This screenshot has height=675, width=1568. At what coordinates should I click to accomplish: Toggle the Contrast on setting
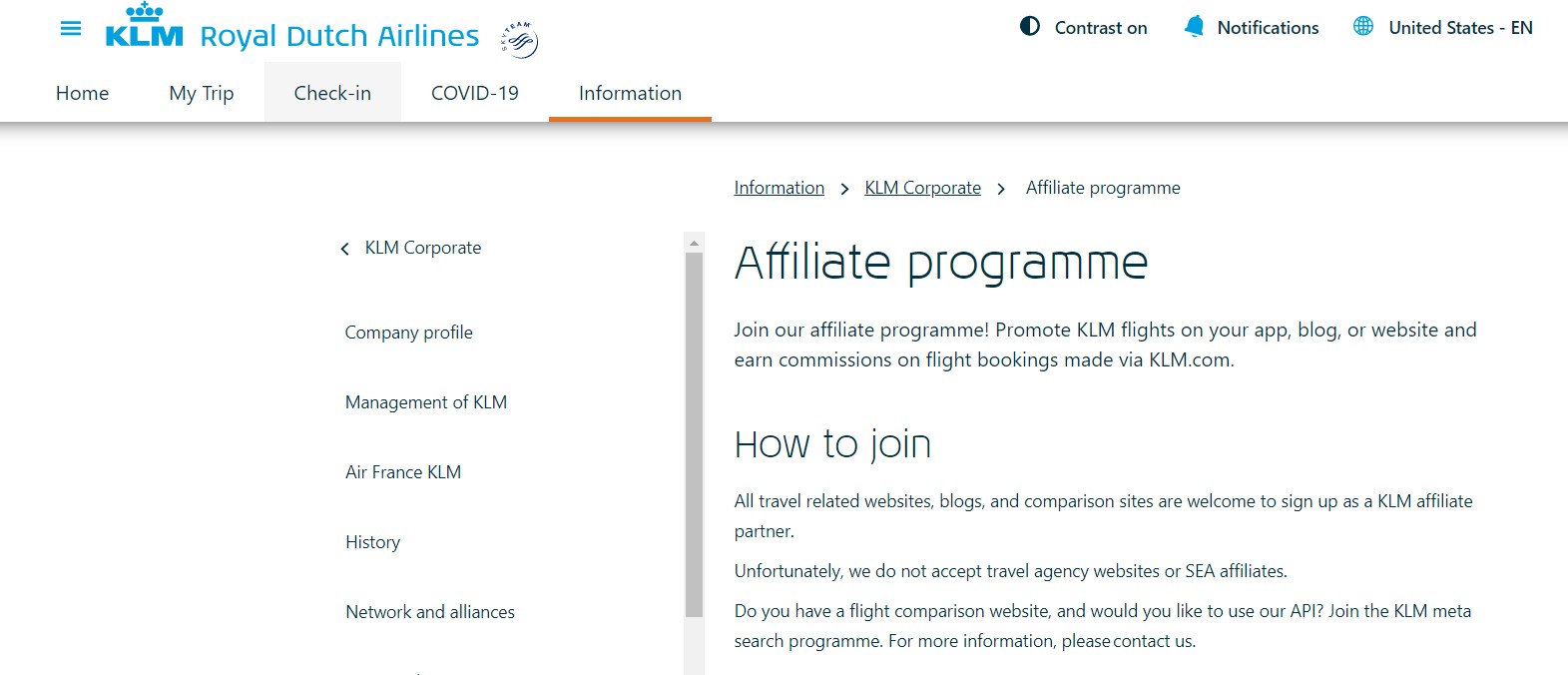1082,28
